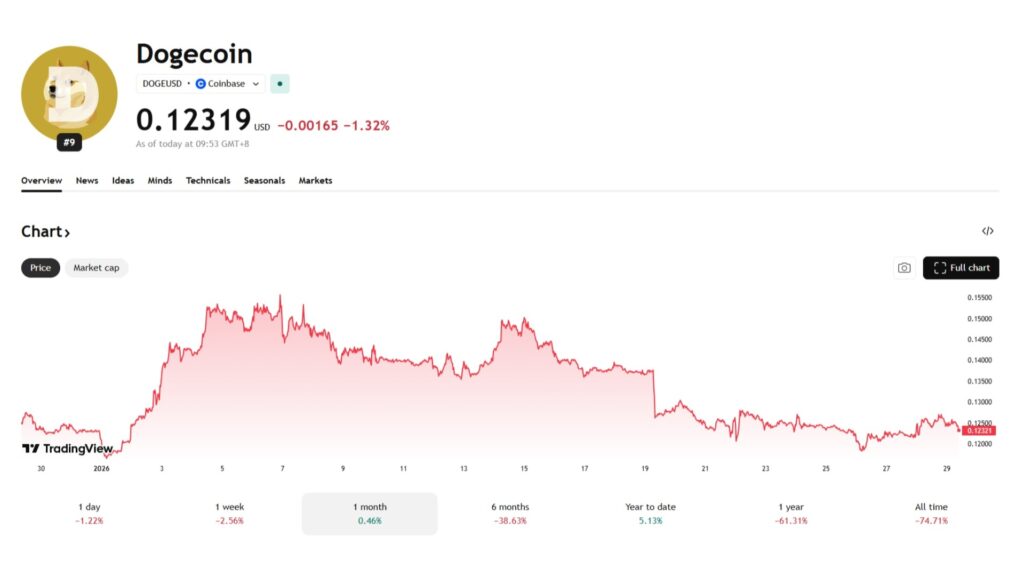Click the camera snapshot icon above the chart
Image resolution: width=1024 pixels, height=576 pixels.
pos(904,267)
